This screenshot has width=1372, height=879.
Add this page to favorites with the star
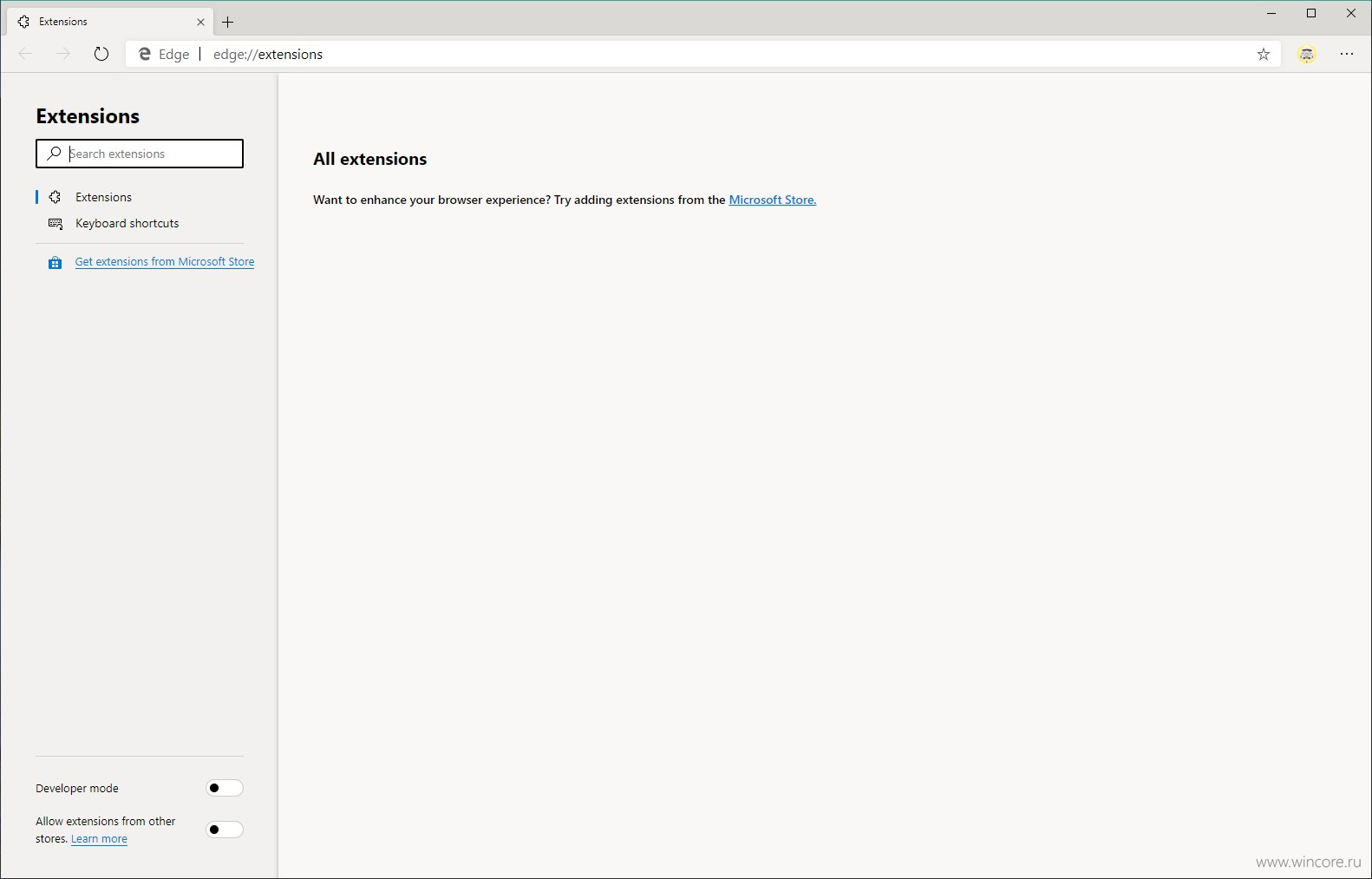[x=1264, y=54]
